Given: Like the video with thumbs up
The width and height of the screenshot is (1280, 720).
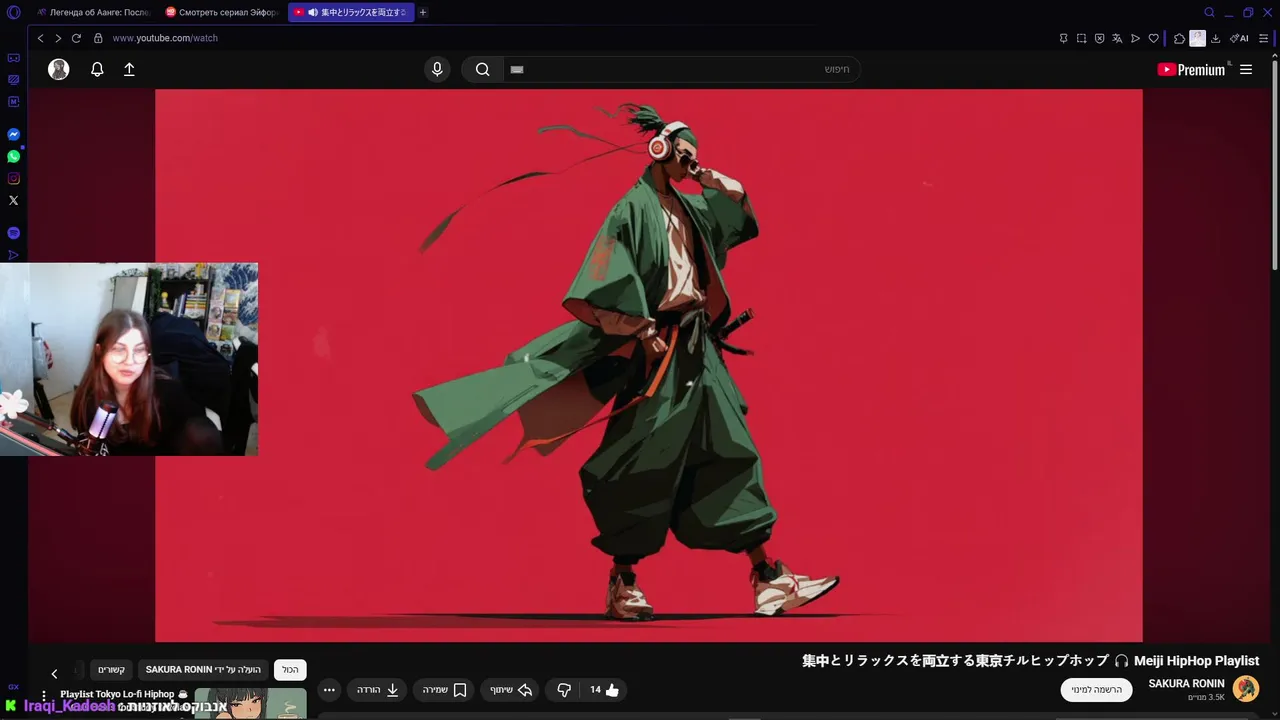Looking at the screenshot, I should click(605, 690).
